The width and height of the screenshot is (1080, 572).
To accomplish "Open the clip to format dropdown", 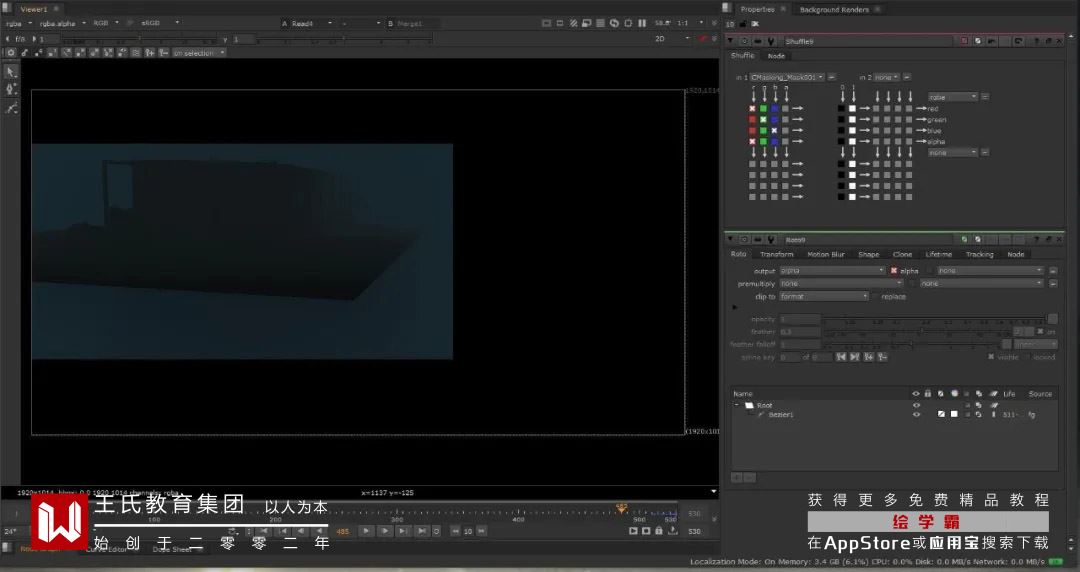I will point(824,296).
